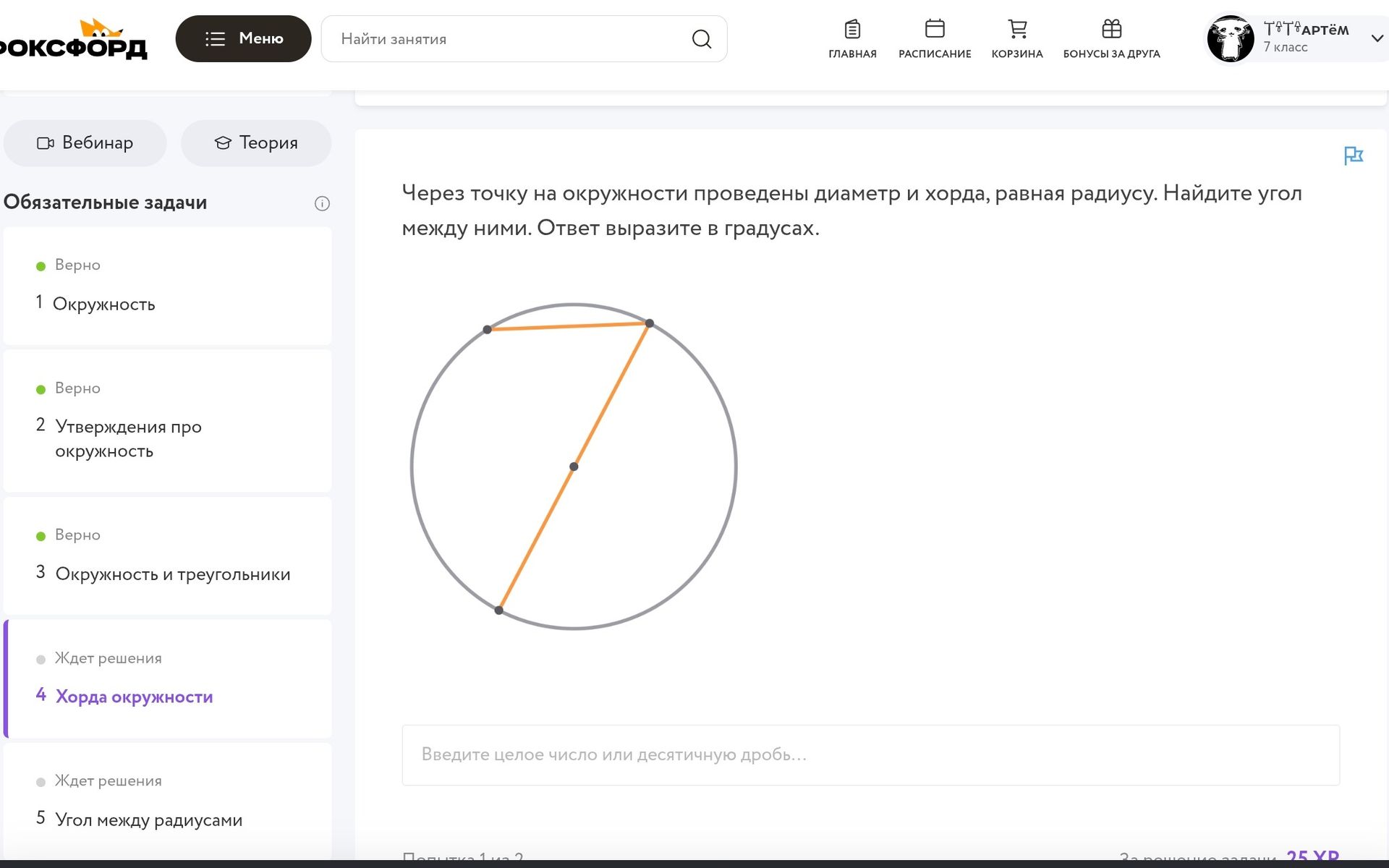Open the Бонусы за друга gift icon
Viewport: 1389px width, 868px height.
coord(1111,29)
